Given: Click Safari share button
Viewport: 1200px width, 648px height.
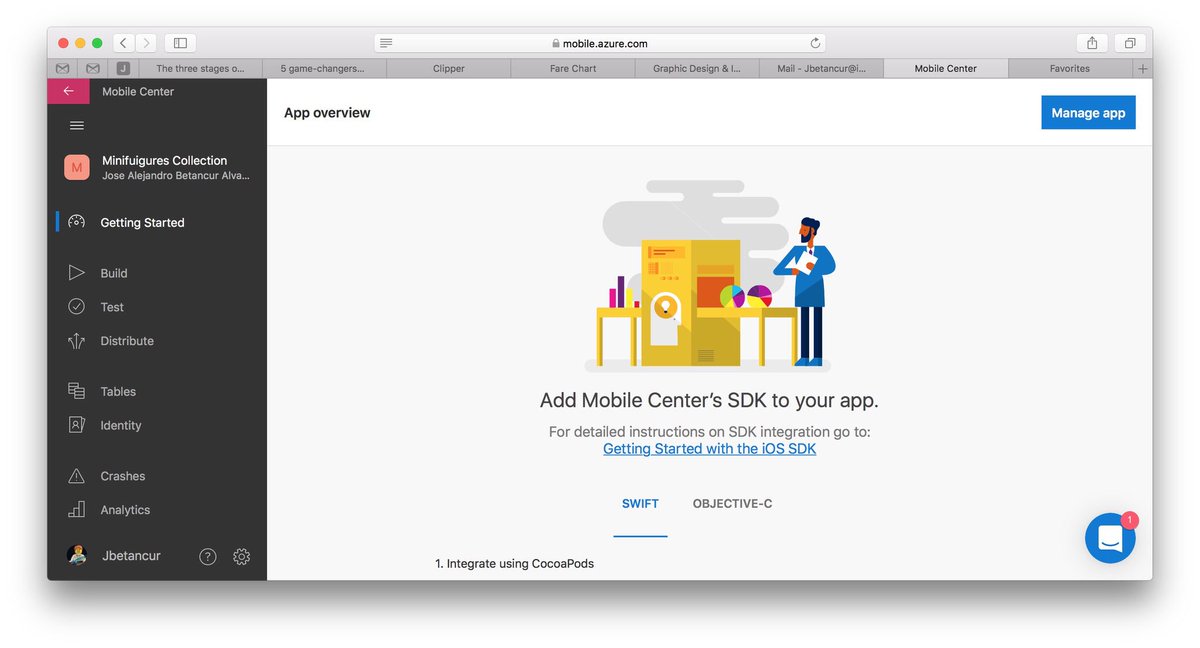Looking at the screenshot, I should coord(1092,43).
